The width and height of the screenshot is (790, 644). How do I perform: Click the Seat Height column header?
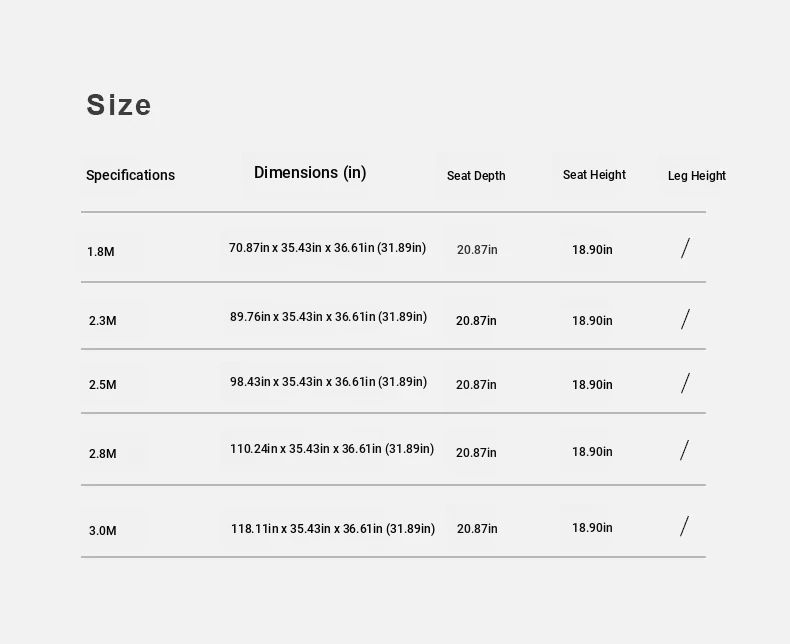(594, 175)
